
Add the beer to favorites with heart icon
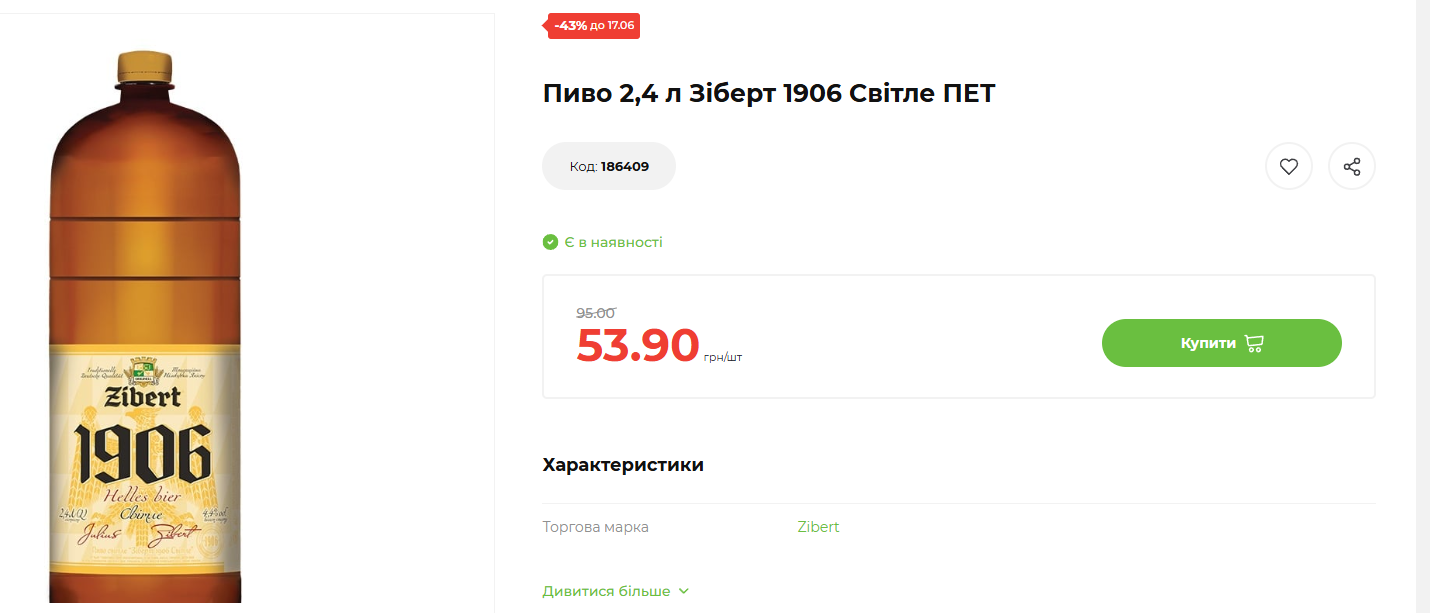[1289, 167]
